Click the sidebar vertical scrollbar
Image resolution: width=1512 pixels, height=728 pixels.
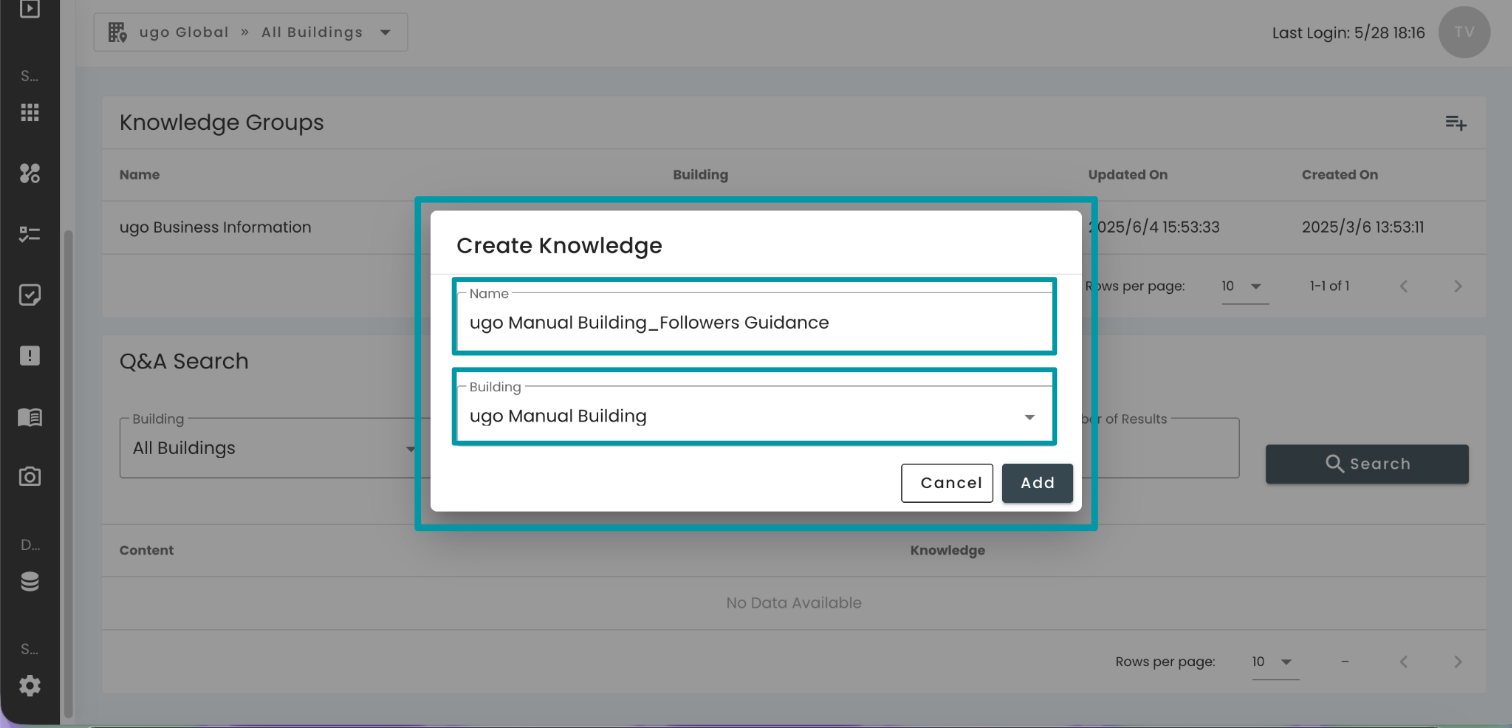click(68, 475)
